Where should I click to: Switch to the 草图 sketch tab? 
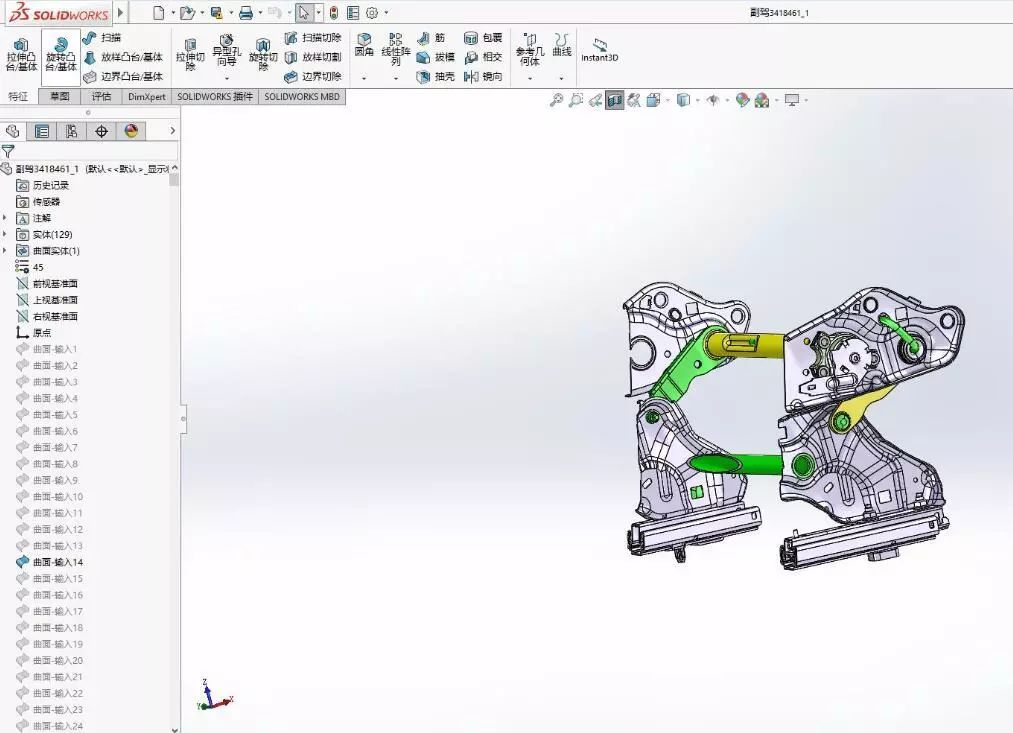[x=59, y=97]
